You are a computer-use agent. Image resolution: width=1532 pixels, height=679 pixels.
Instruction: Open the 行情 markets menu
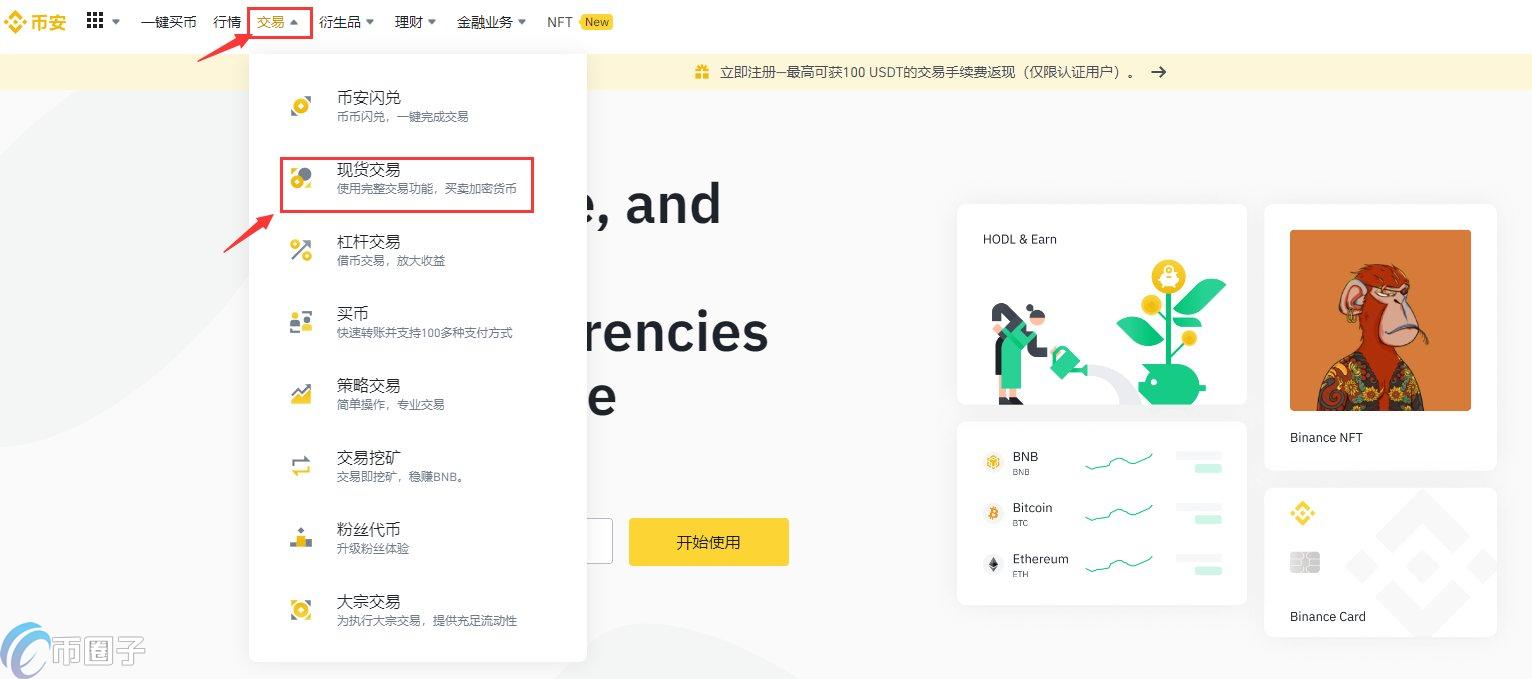point(226,20)
